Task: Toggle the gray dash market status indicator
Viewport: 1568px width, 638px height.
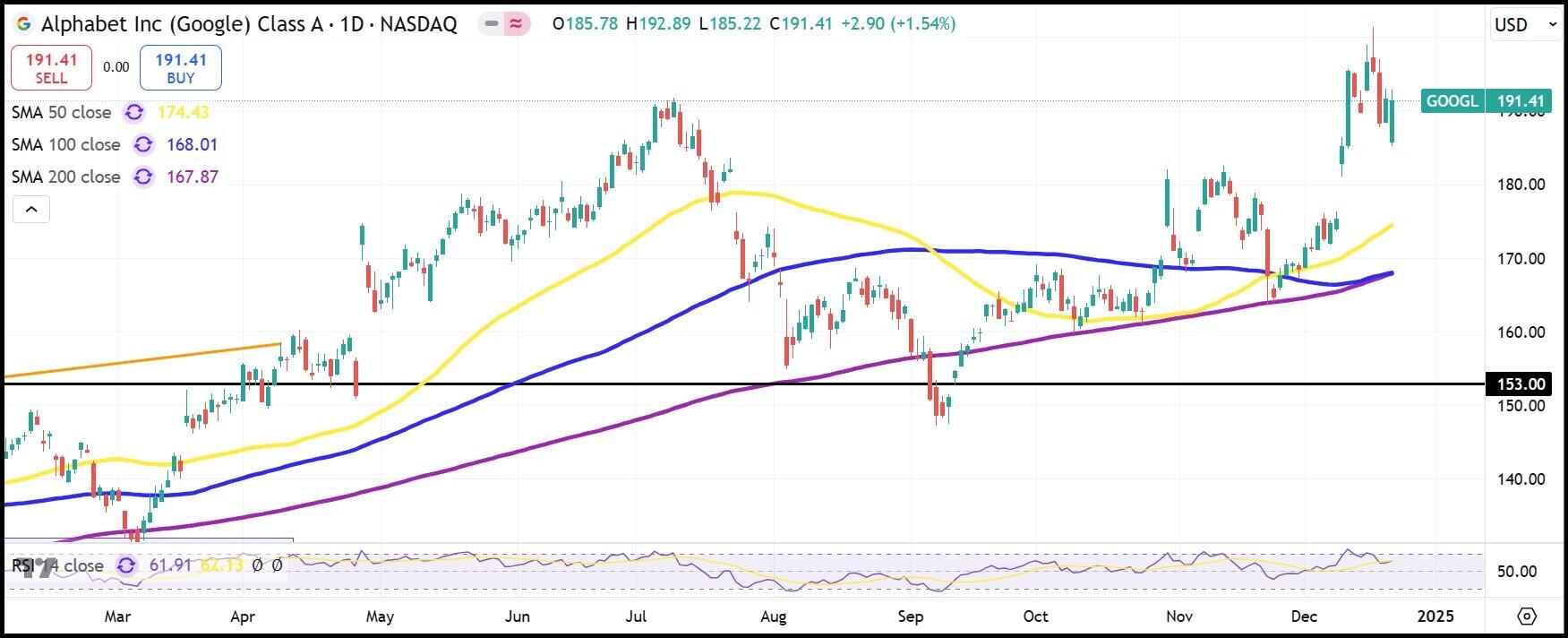Action: pyautogui.click(x=492, y=24)
